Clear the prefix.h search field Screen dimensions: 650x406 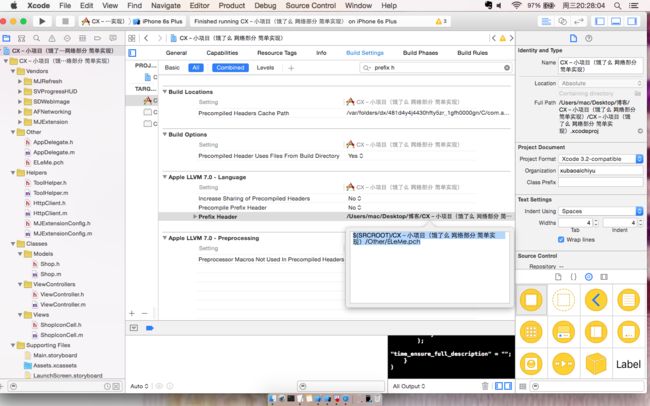507,68
